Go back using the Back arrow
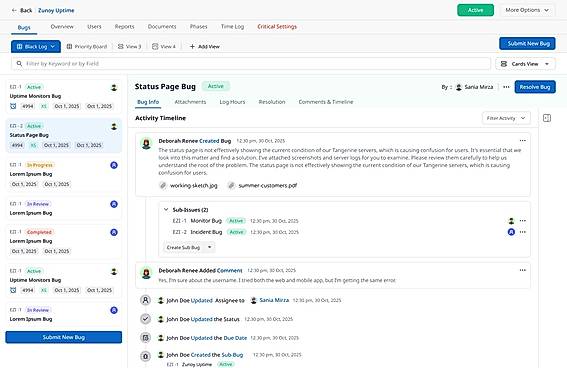This screenshot has height=368, width=567. pos(14,10)
